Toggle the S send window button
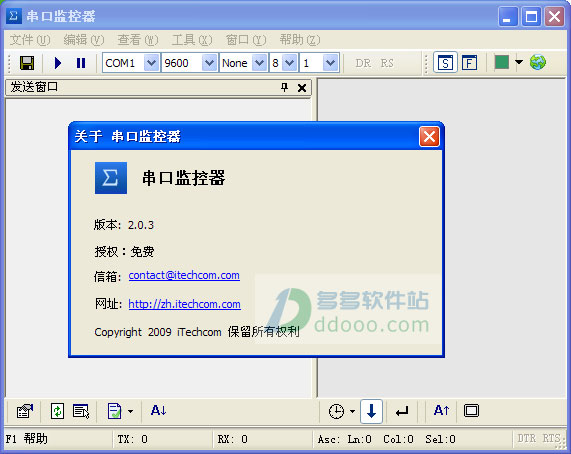Viewport: 571px width, 454px height. pyautogui.click(x=445, y=63)
